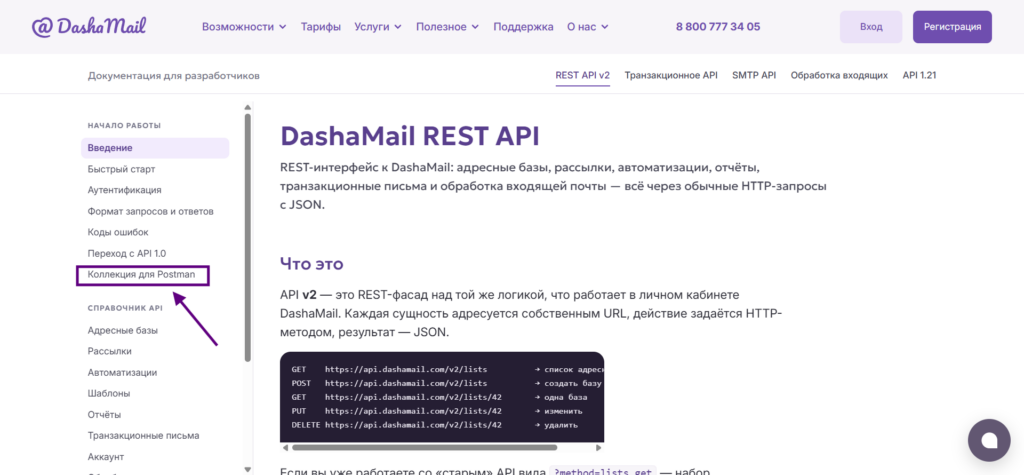Open Транзакционные письма reference
This screenshot has width=1024, height=475.
click(144, 436)
